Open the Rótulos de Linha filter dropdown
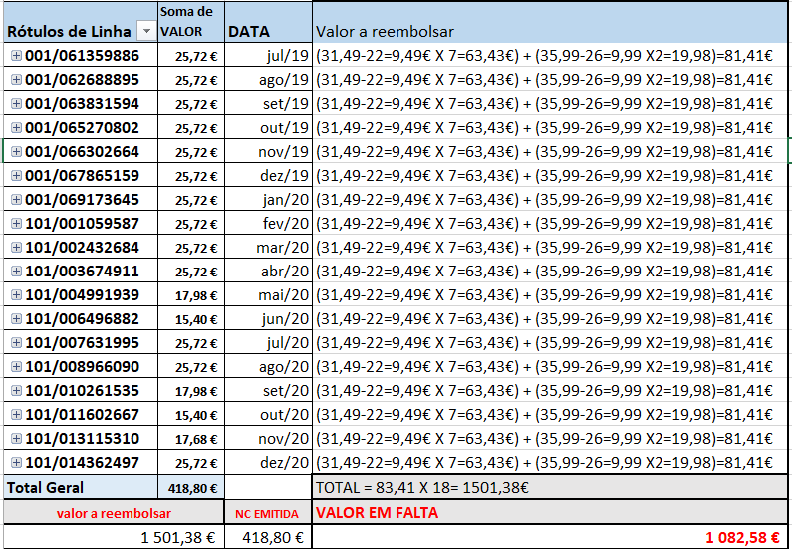This screenshot has height=549, width=794. [x=145, y=32]
